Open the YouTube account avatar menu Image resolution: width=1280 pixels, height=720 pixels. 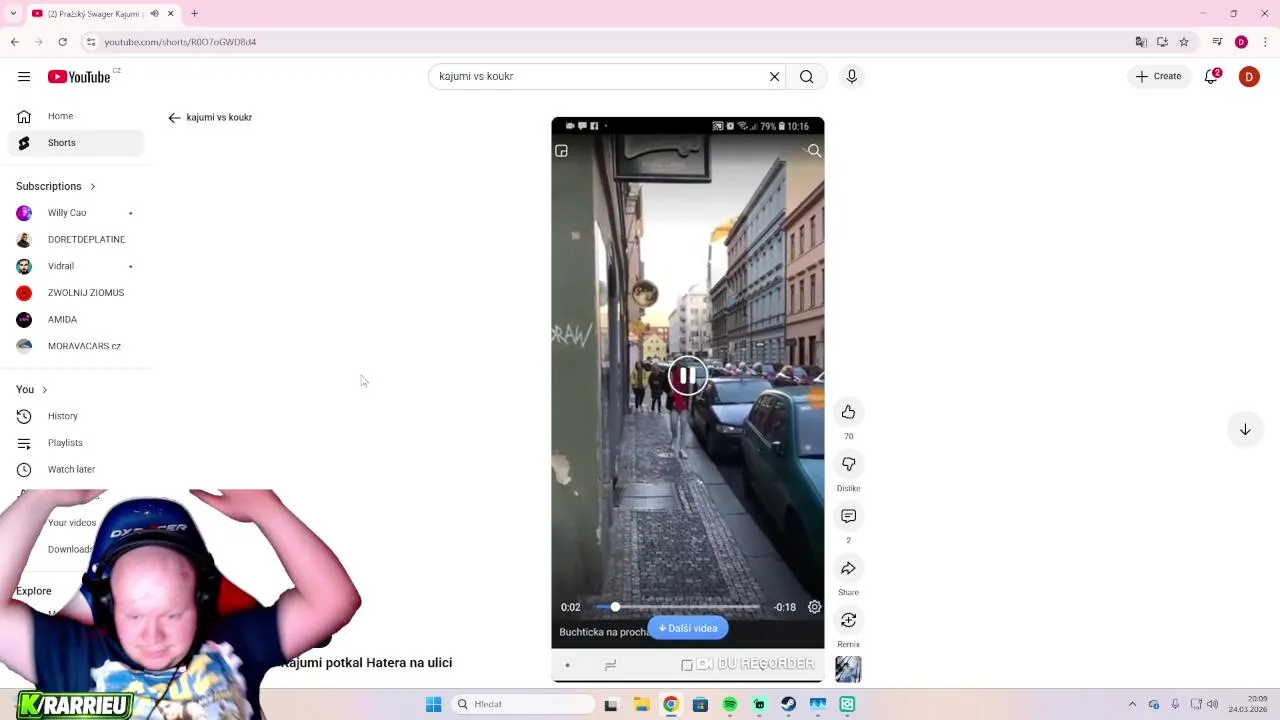(1249, 77)
